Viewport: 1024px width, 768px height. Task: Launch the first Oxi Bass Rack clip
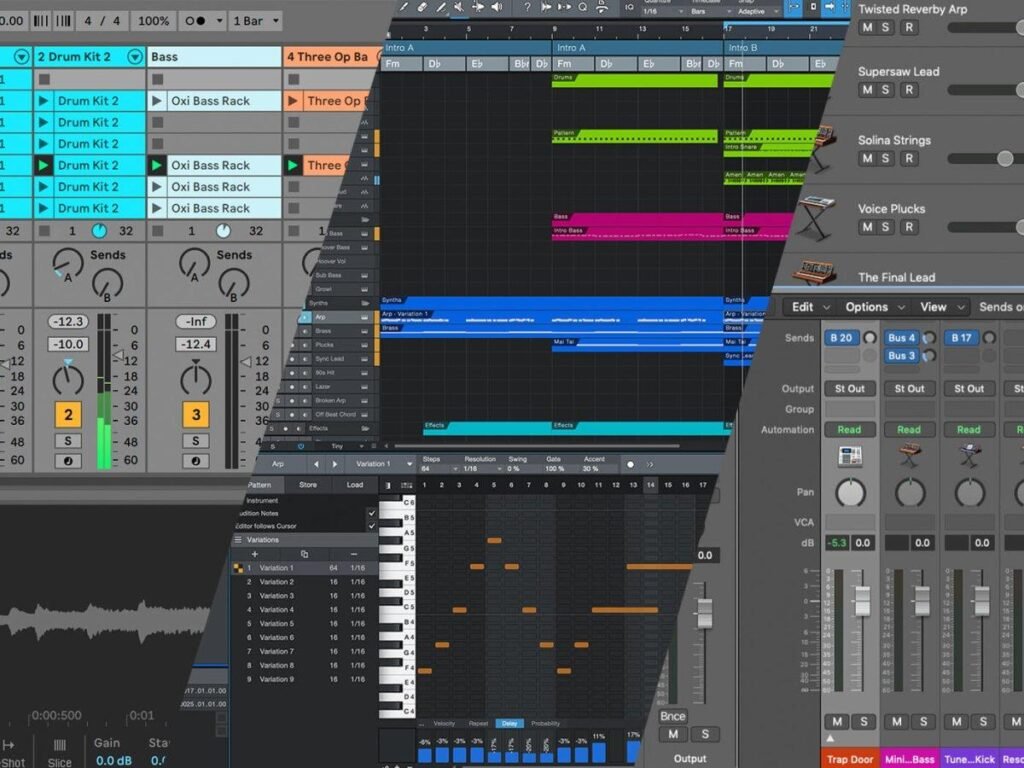[x=157, y=101]
